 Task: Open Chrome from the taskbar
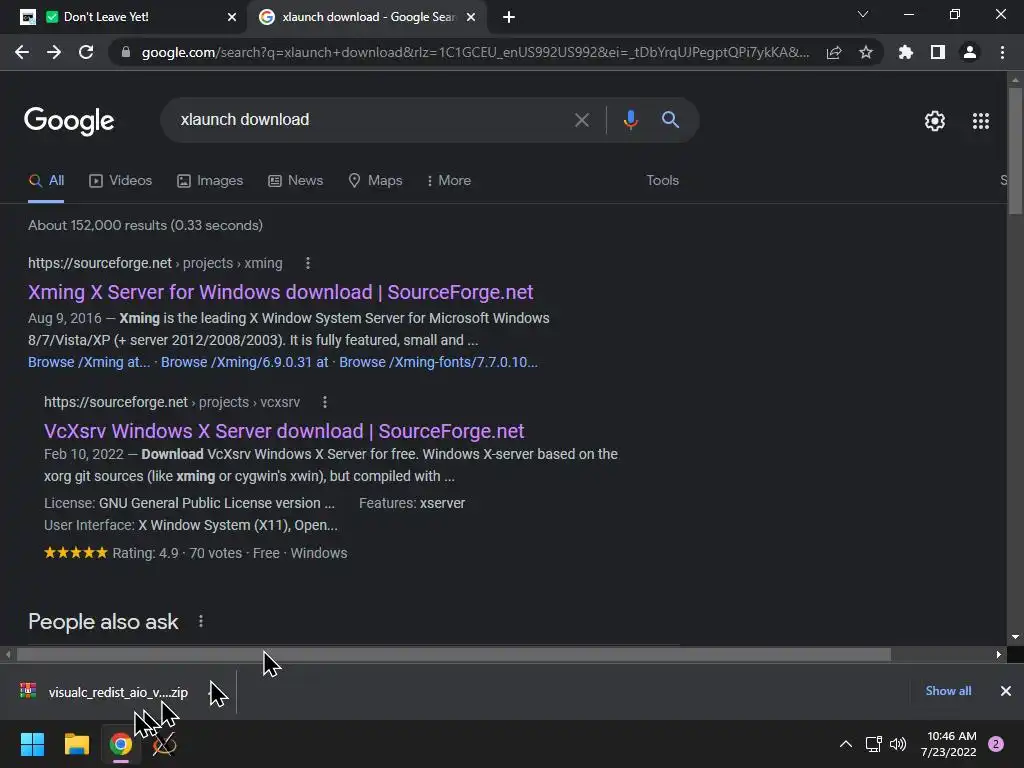[121, 744]
